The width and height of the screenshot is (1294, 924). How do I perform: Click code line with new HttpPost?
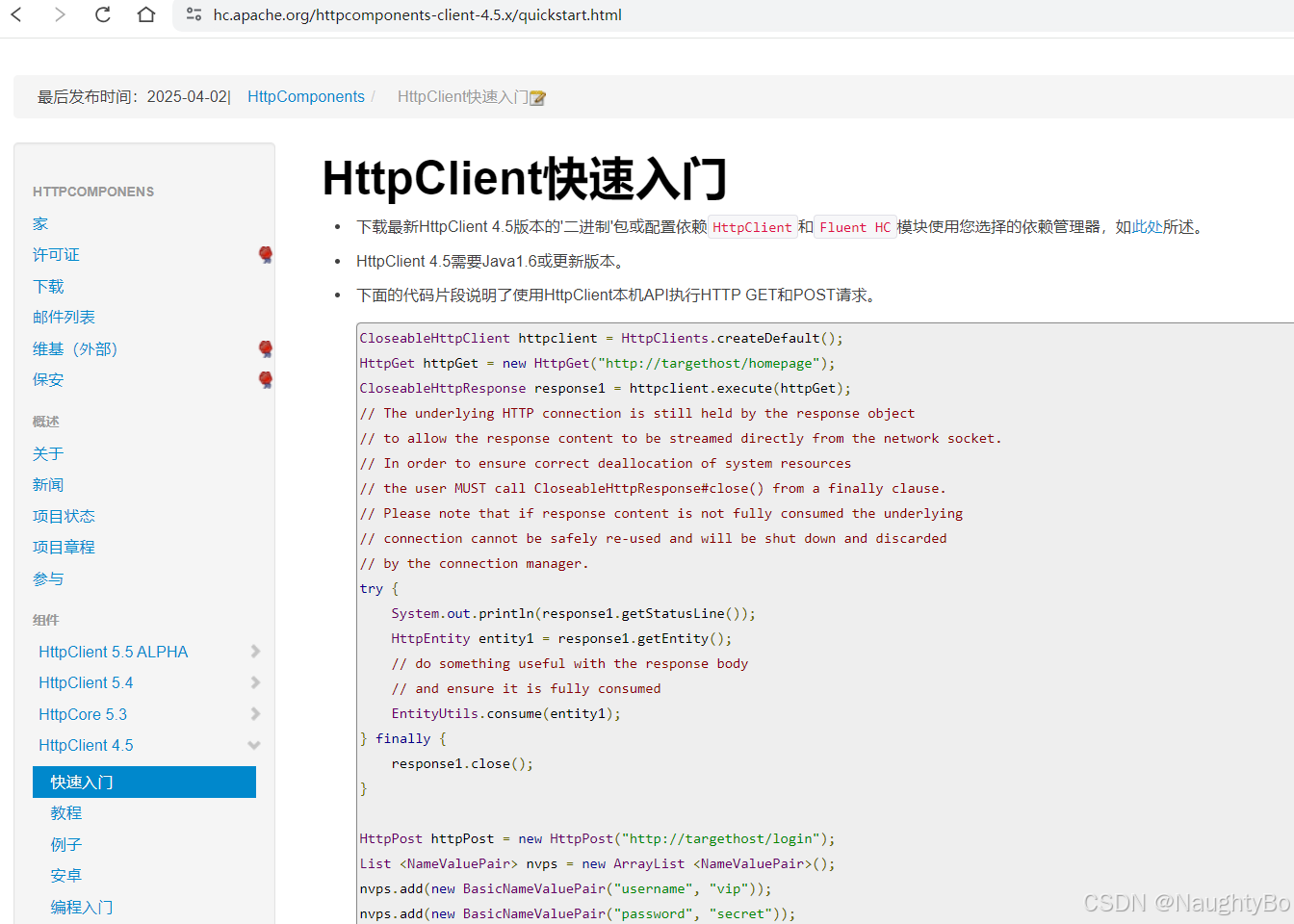(x=597, y=838)
